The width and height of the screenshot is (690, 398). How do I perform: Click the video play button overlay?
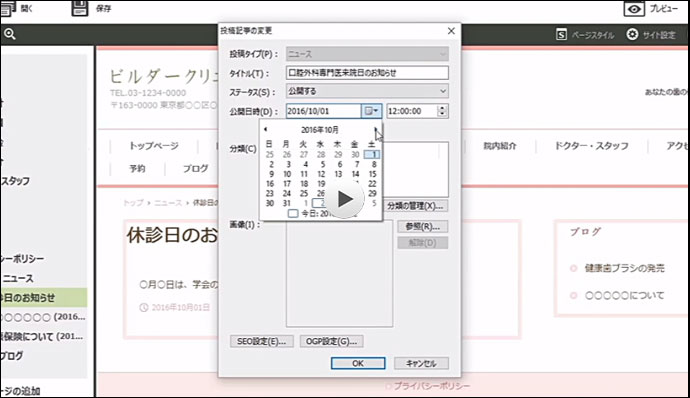344,199
